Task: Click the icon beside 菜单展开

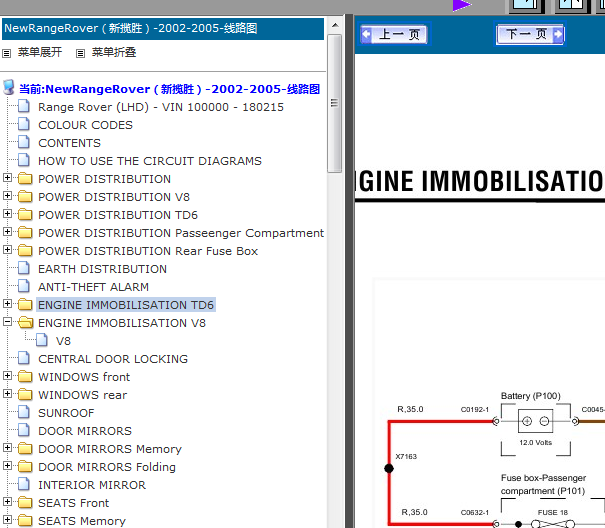Action: coord(7,53)
